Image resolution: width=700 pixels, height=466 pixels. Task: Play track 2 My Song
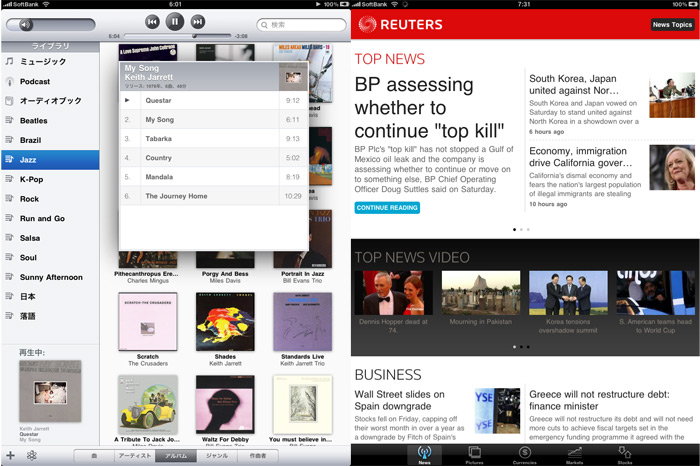pyautogui.click(x=214, y=120)
